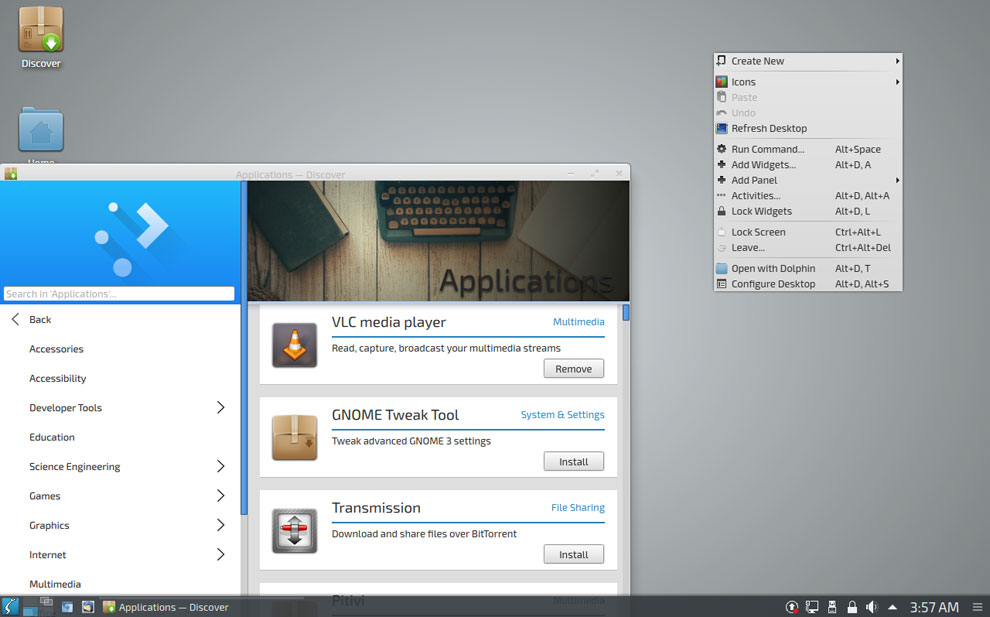Click the VLC media player title
The height and width of the screenshot is (617, 990).
(389, 322)
